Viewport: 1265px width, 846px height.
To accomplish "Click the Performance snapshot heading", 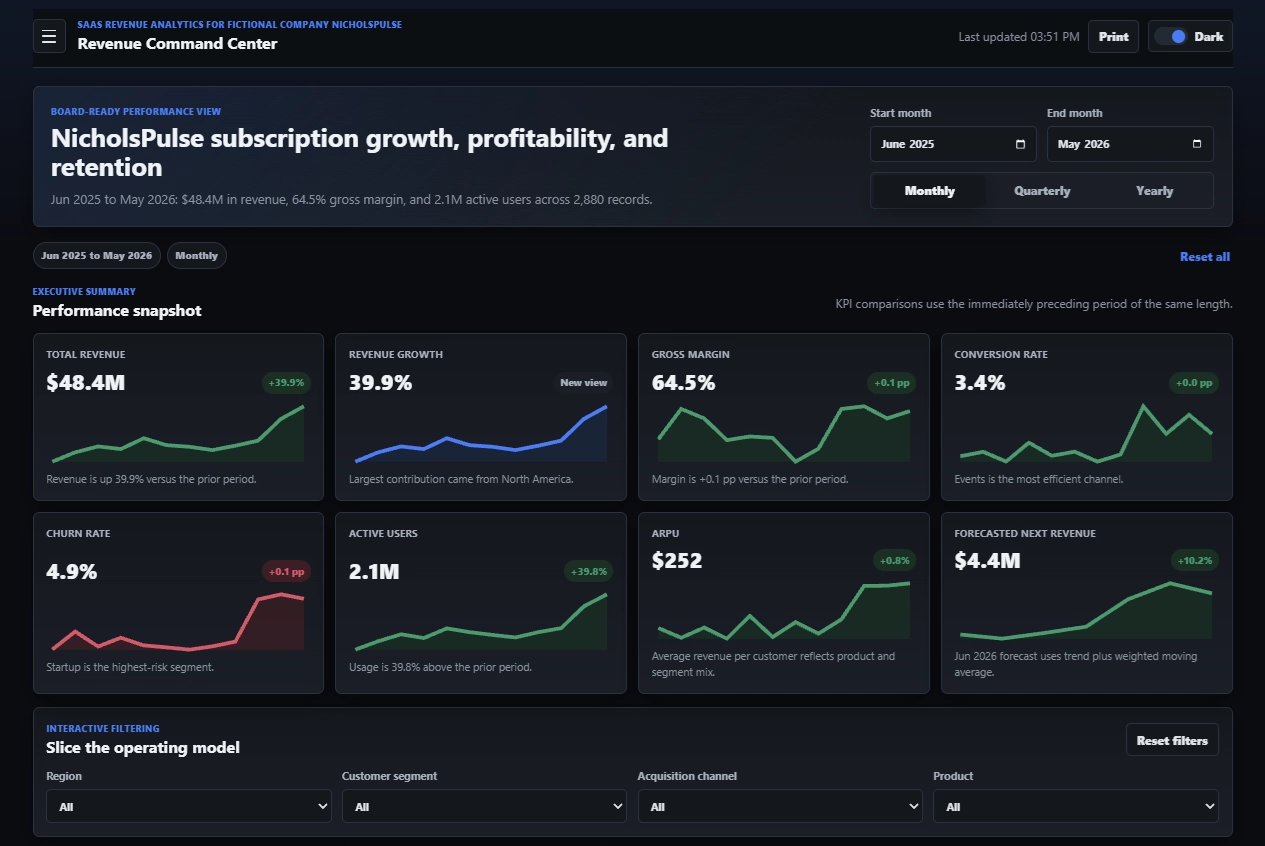I will [x=117, y=310].
